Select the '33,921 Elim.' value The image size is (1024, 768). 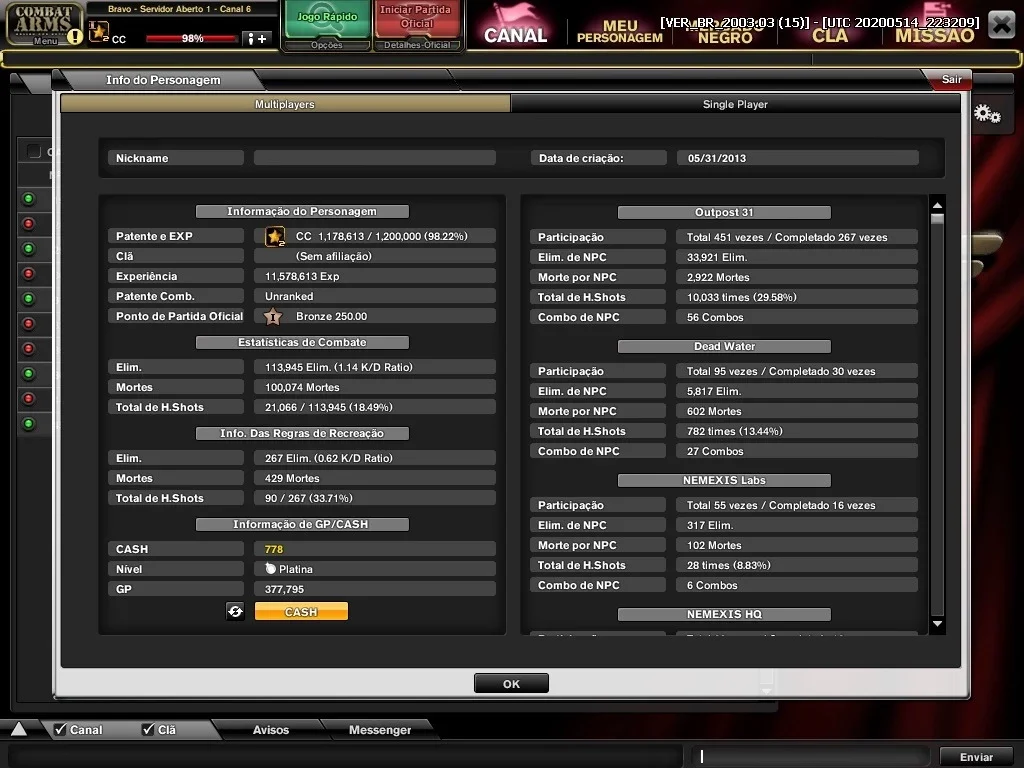pos(716,257)
